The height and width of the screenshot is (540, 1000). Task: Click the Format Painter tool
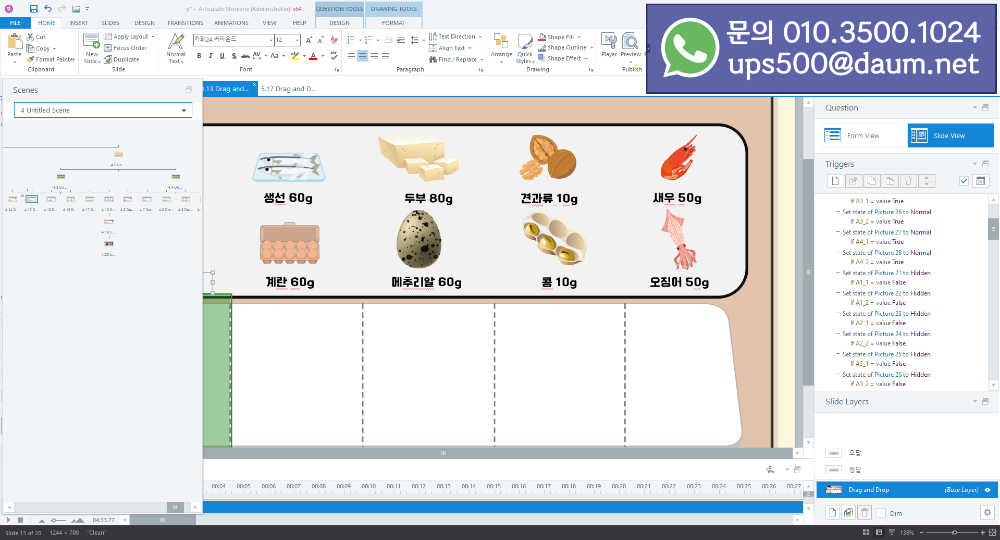[x=51, y=59]
